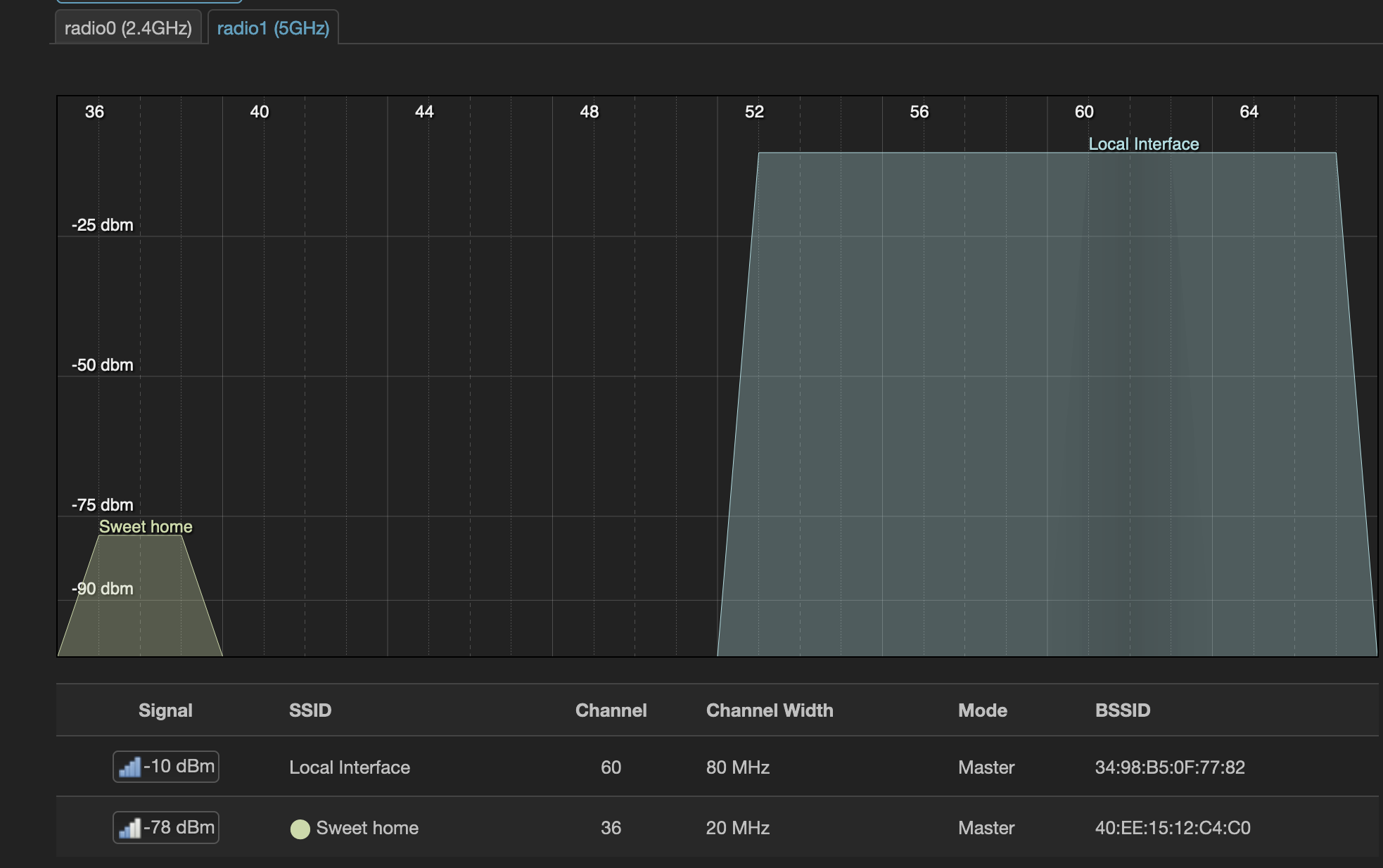Click the -10 dBm signal badge

pyautogui.click(x=166, y=767)
